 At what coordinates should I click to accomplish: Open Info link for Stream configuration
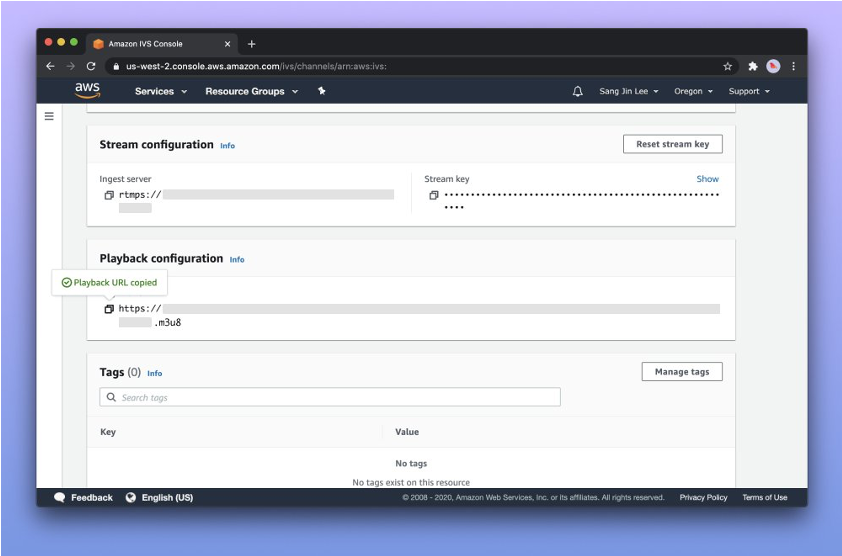227,146
